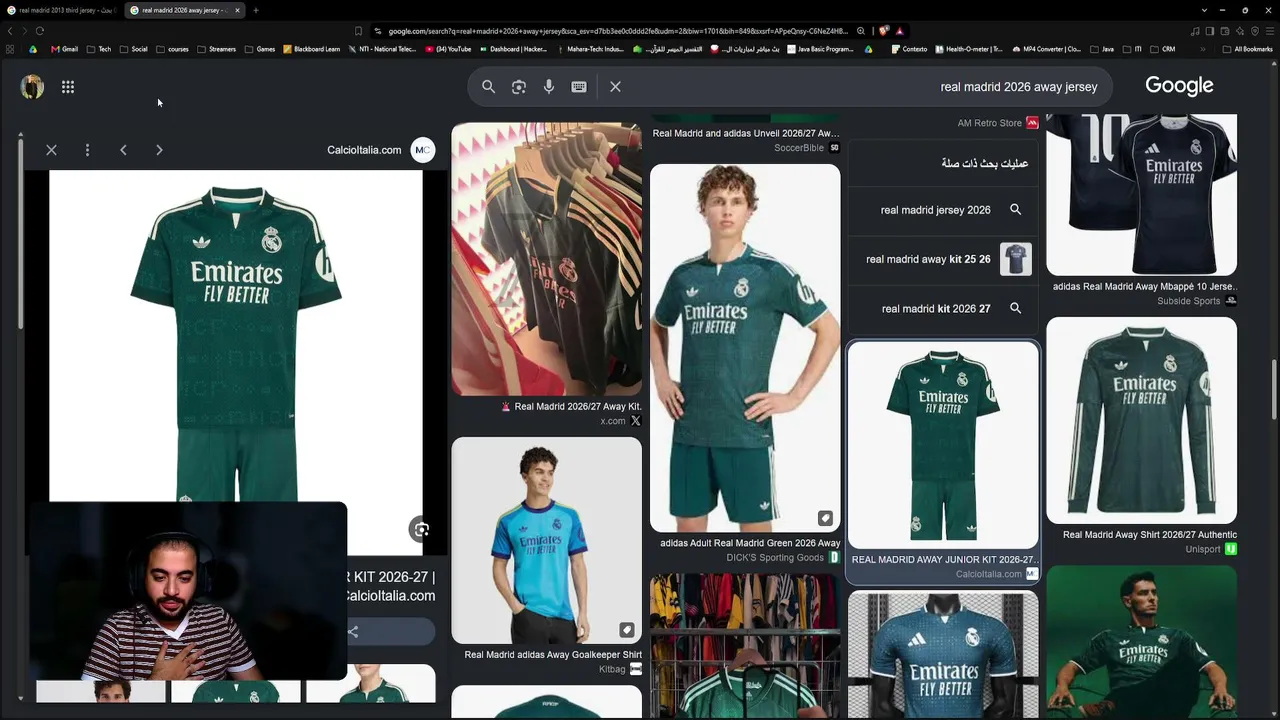Reload the current page
The height and width of the screenshot is (720, 1280).
pos(40,31)
